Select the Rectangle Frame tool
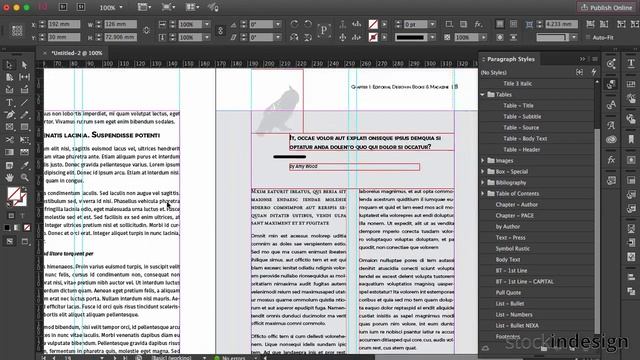The image size is (640, 360). coord(9,127)
